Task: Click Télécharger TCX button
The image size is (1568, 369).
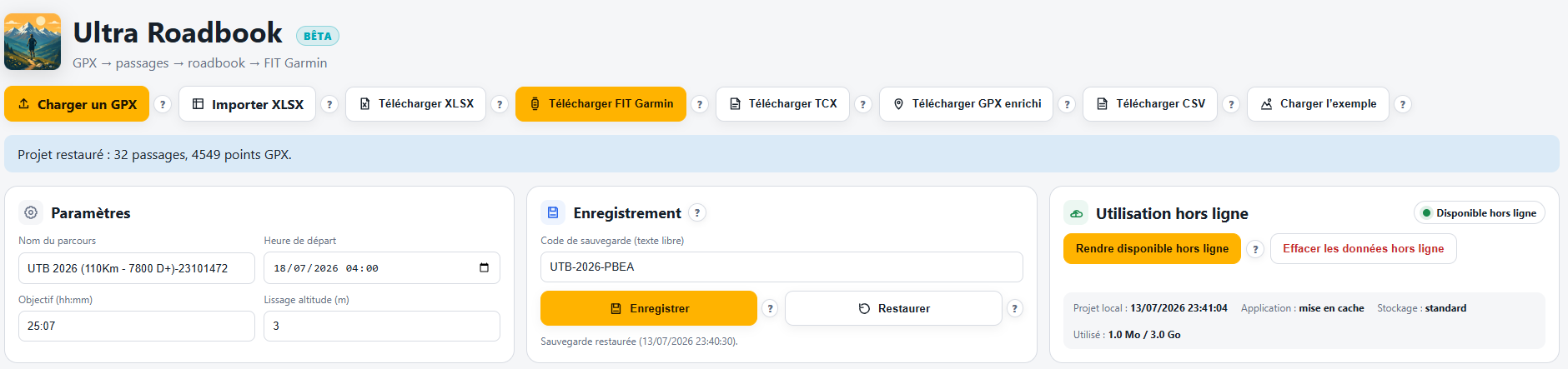Action: (x=782, y=104)
